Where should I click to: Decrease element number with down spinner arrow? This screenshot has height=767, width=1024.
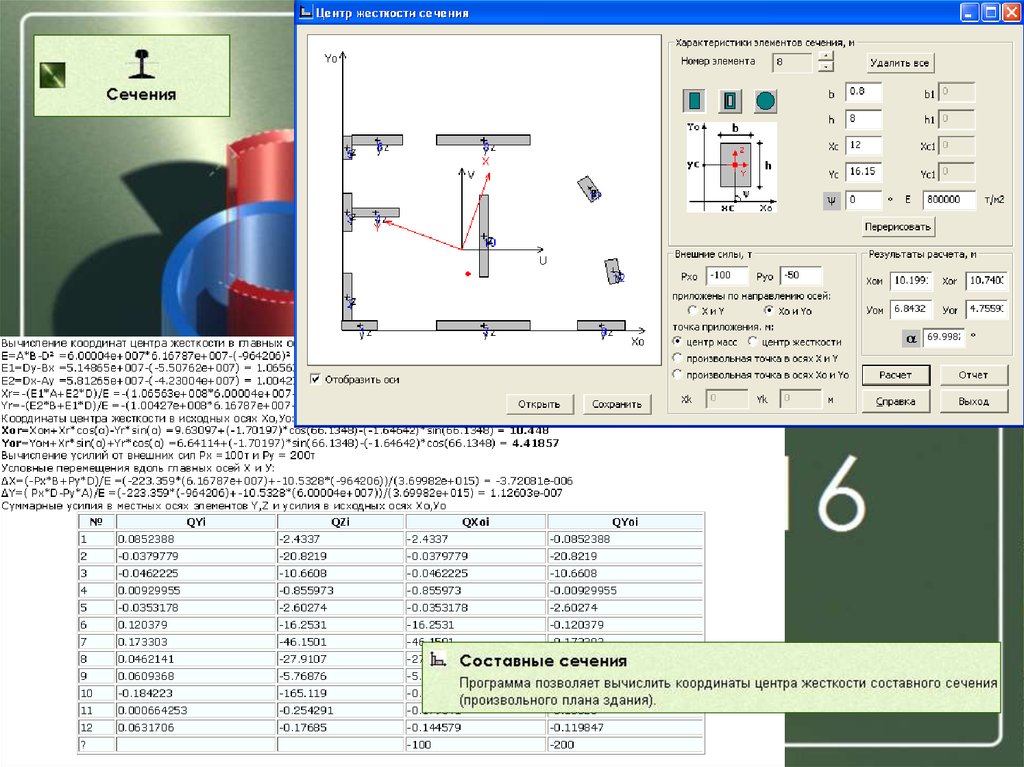coord(825,68)
